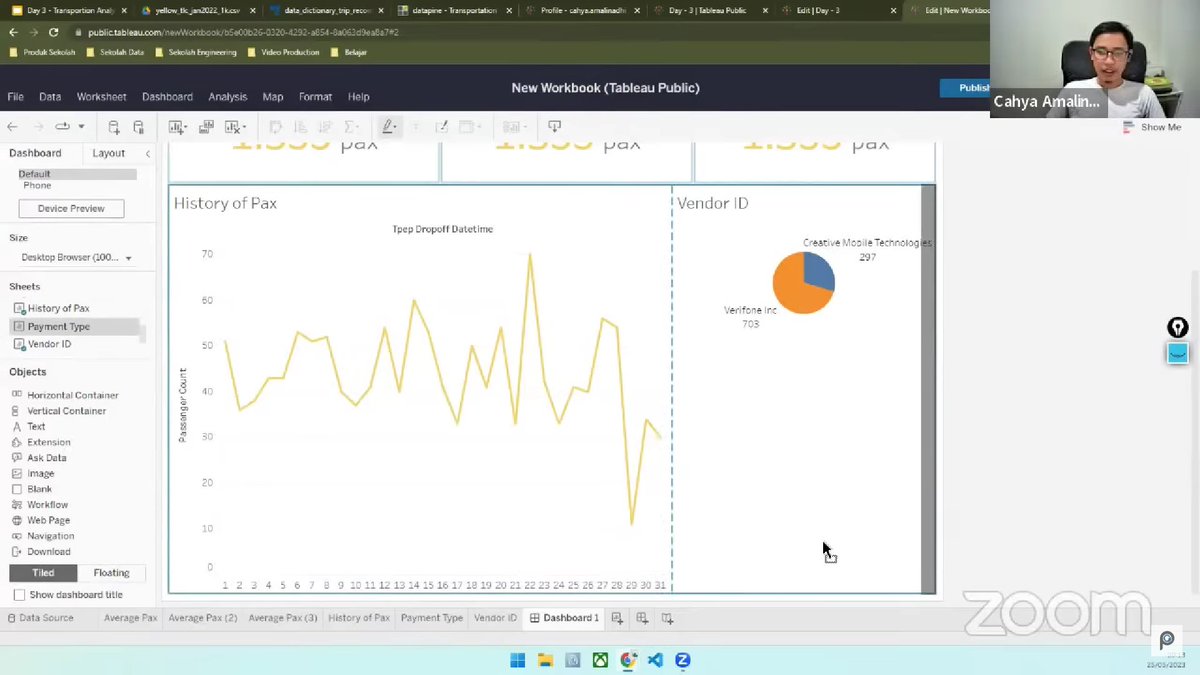Click Show Me button
This screenshot has height=675, width=1200.
[x=1151, y=127]
